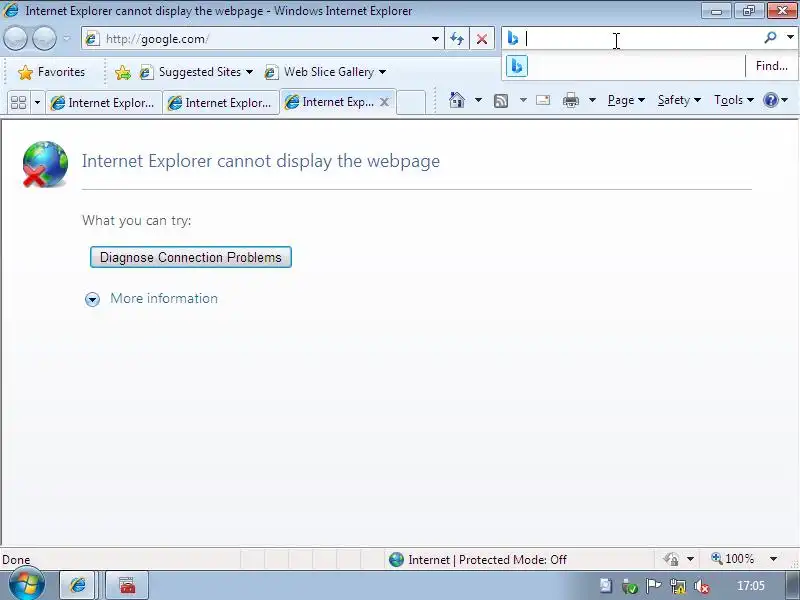Image resolution: width=800 pixels, height=600 pixels.
Task: Open a new blank tab button
Action: (411, 103)
